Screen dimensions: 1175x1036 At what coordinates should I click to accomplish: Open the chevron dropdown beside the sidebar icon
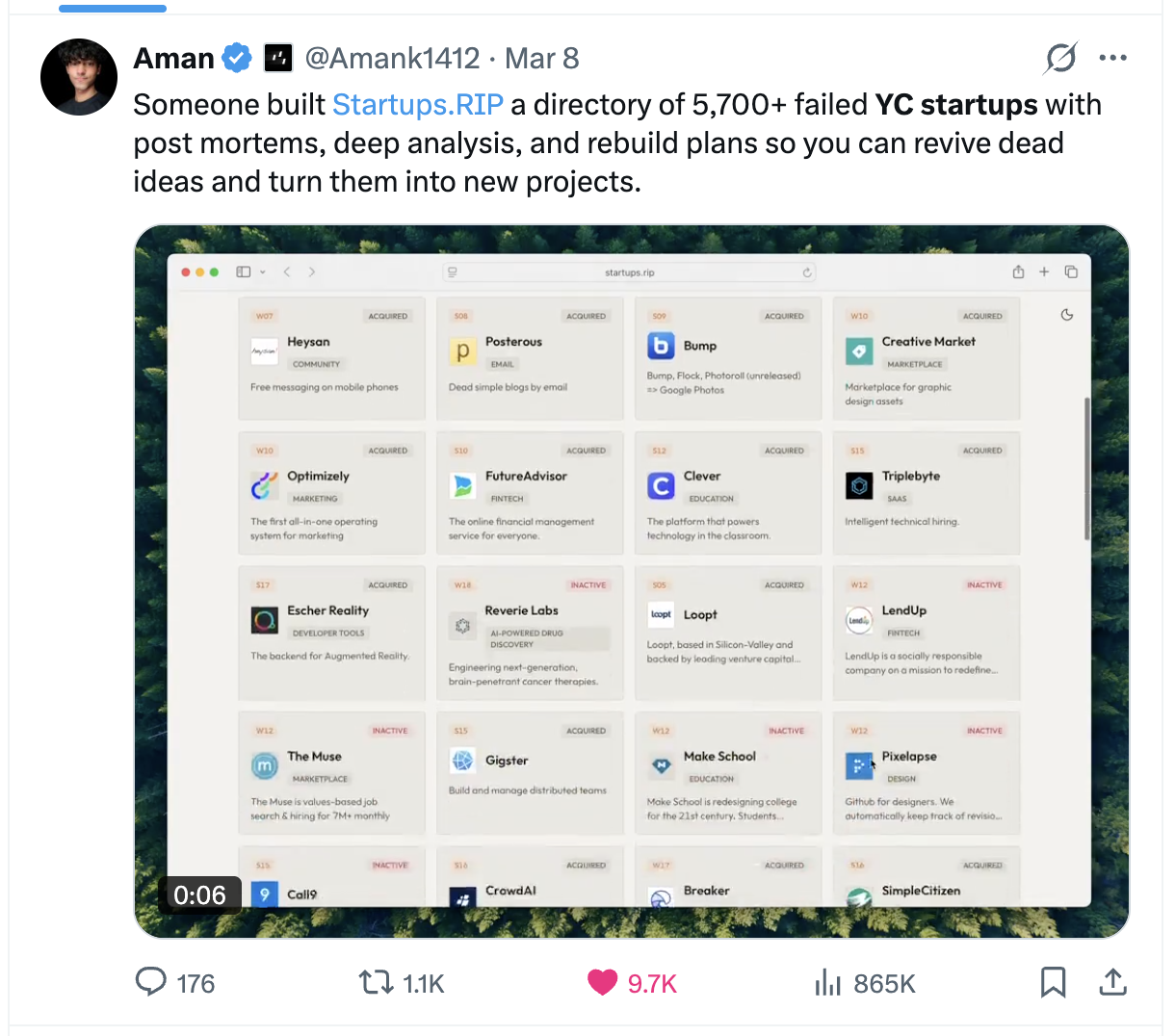click(x=262, y=272)
